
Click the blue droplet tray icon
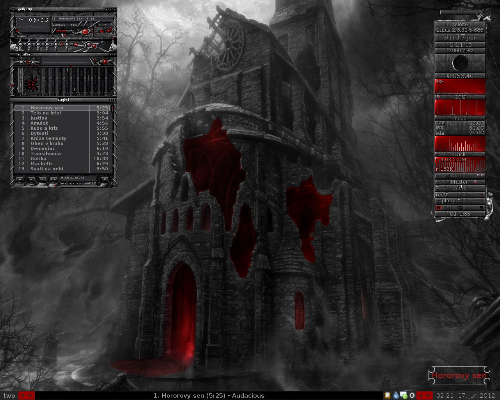click(x=396, y=396)
